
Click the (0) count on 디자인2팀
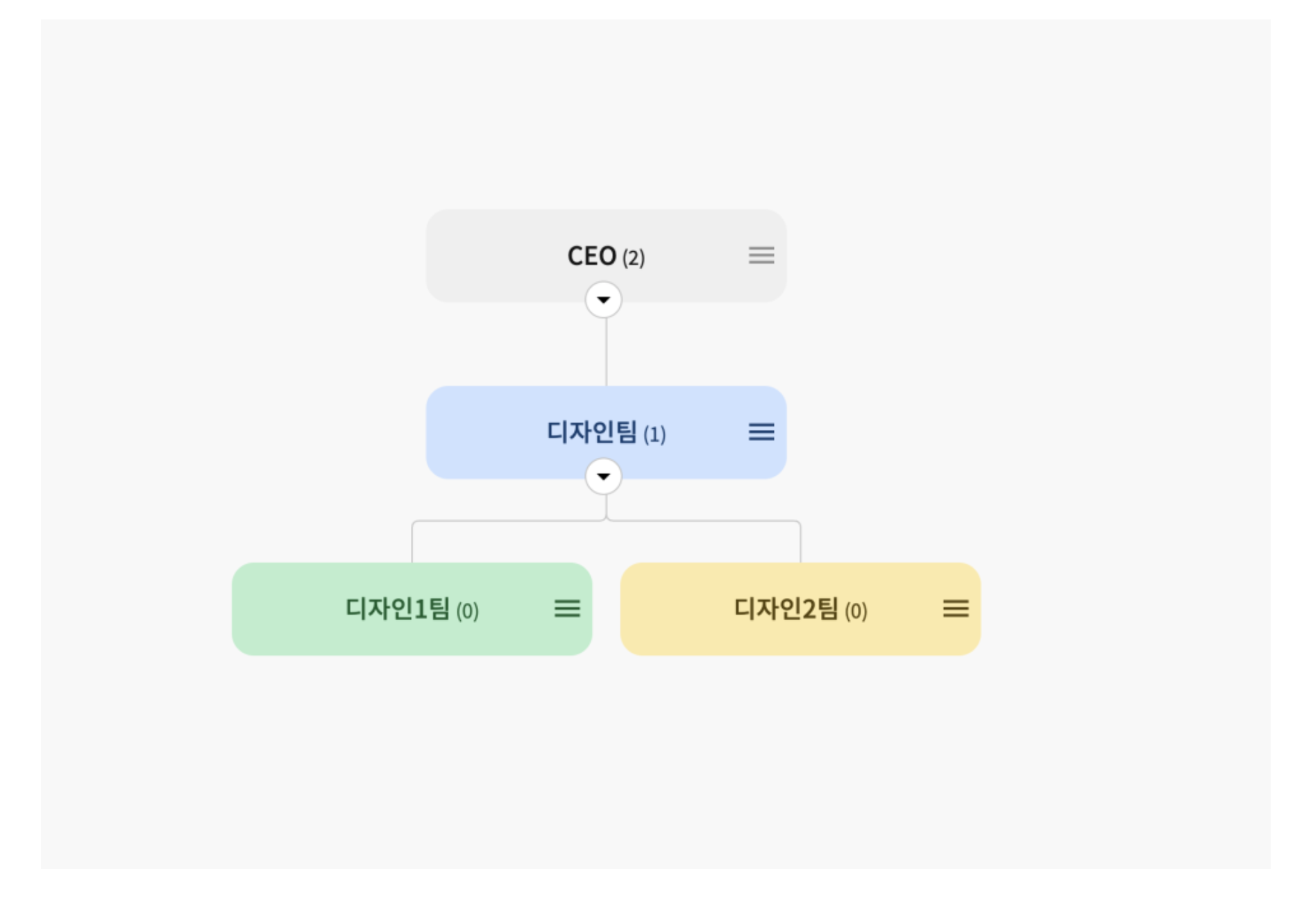tap(856, 611)
